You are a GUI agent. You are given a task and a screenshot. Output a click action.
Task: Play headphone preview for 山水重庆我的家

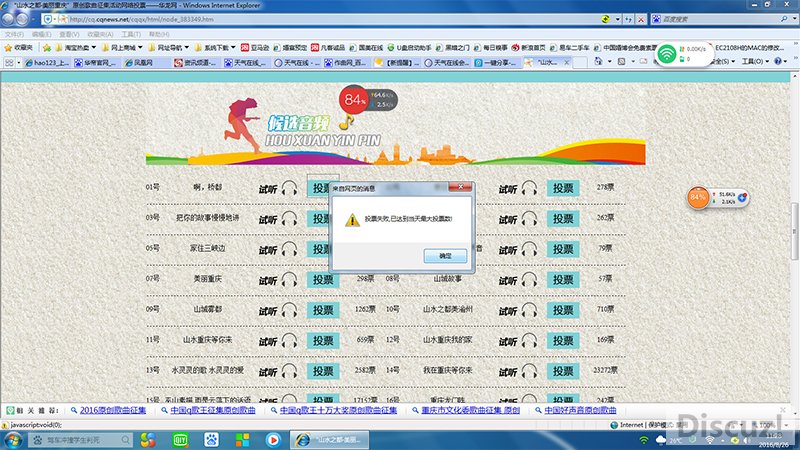point(529,341)
